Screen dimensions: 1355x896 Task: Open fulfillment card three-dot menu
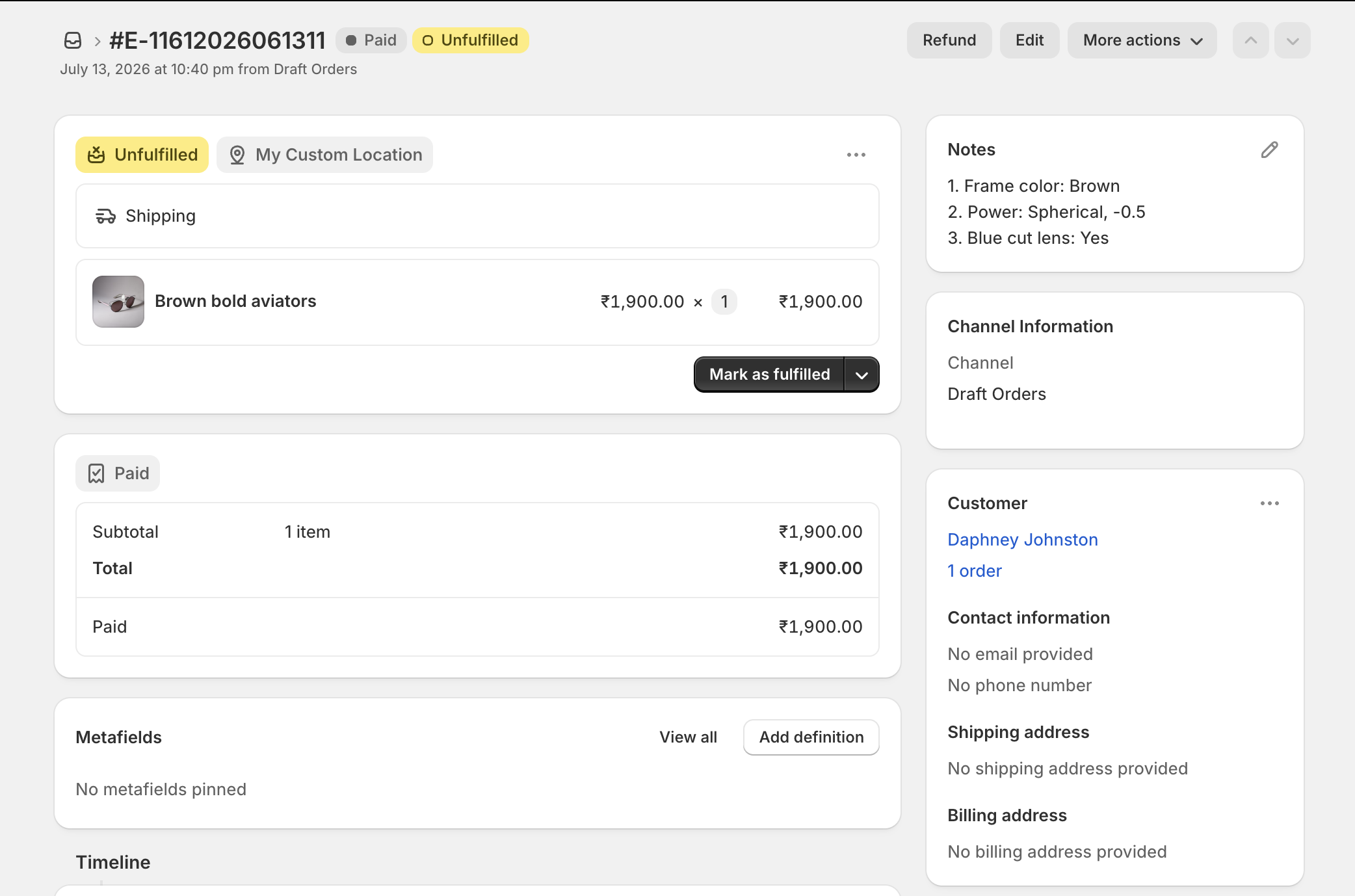pos(856,155)
